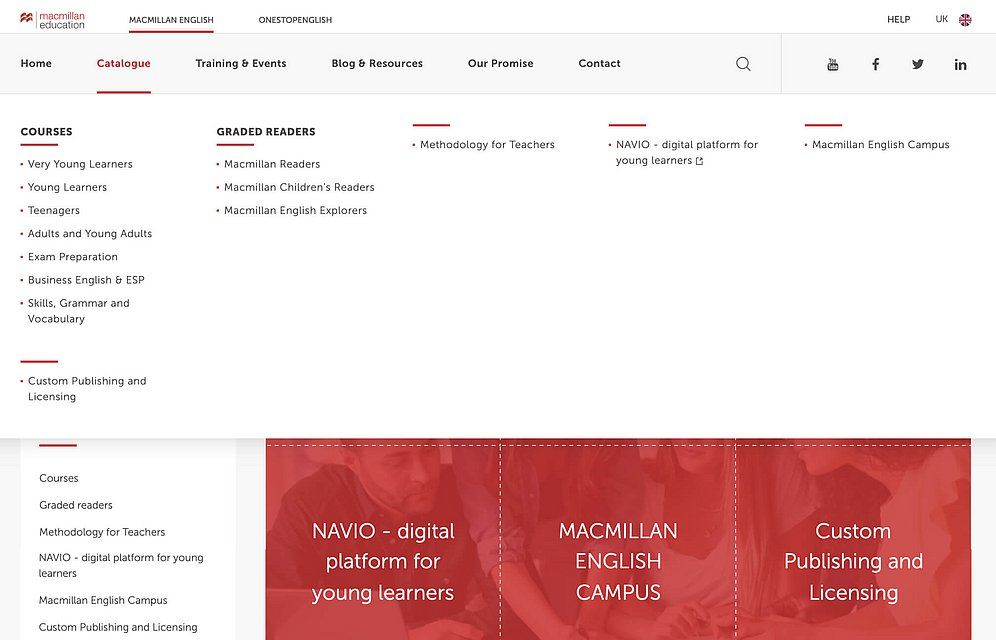
Task: Select the Macmillan English Campus tile
Action: pos(618,561)
